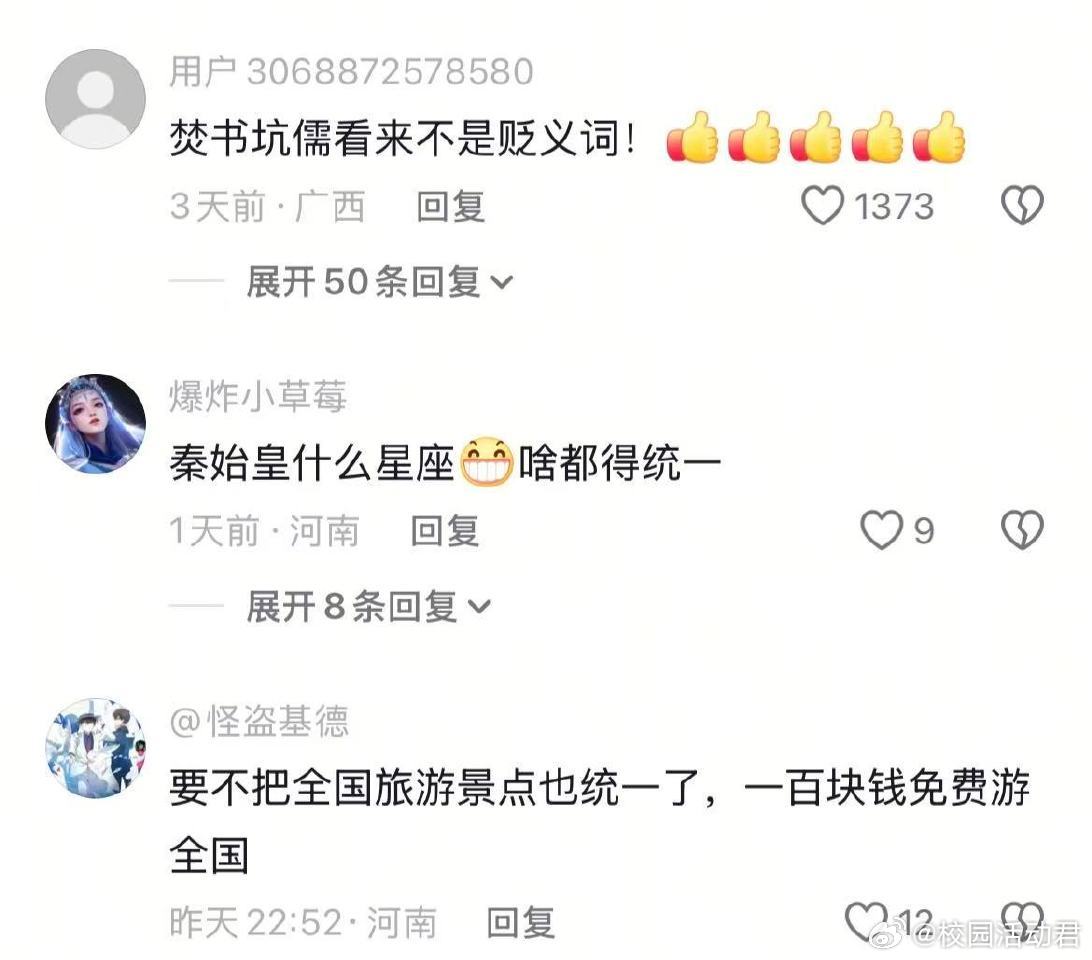This screenshot has width=1092, height=960.
Task: Reply to the 广西 user's comment
Action: [451, 207]
